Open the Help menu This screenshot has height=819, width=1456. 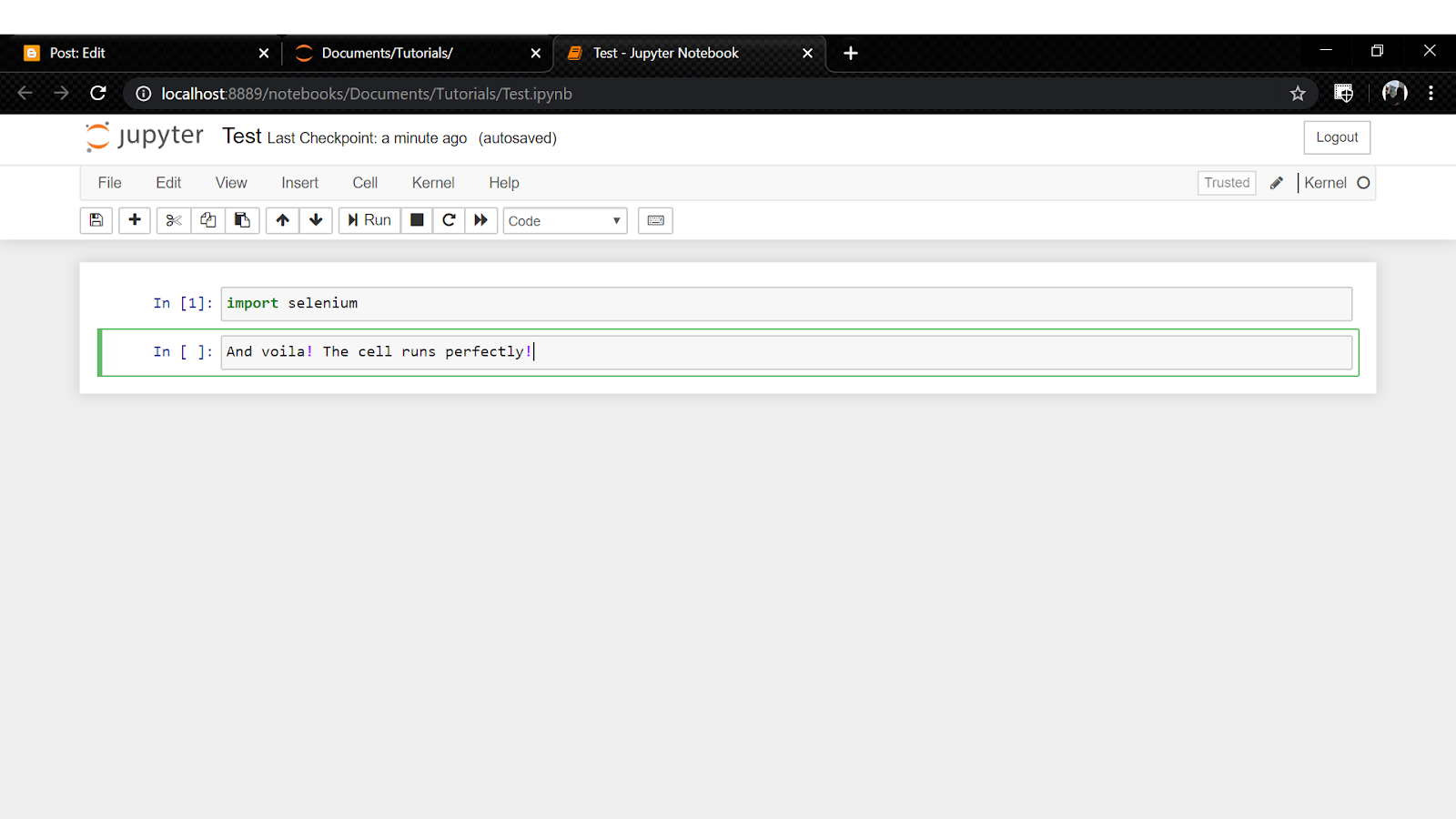(x=504, y=183)
